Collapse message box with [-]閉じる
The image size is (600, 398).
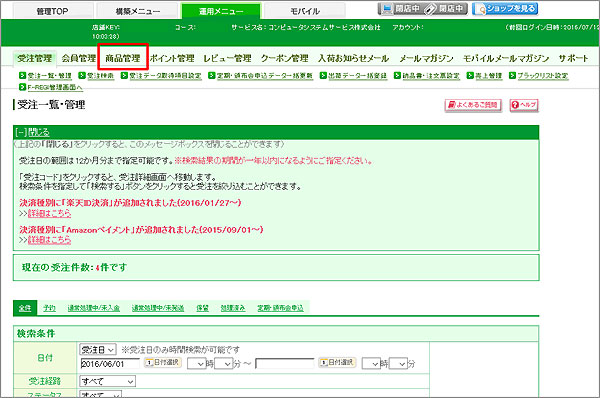33,132
